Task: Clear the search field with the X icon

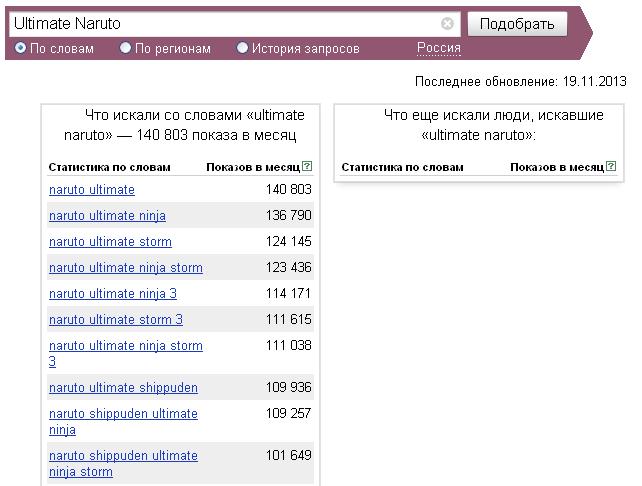Action: [x=447, y=24]
